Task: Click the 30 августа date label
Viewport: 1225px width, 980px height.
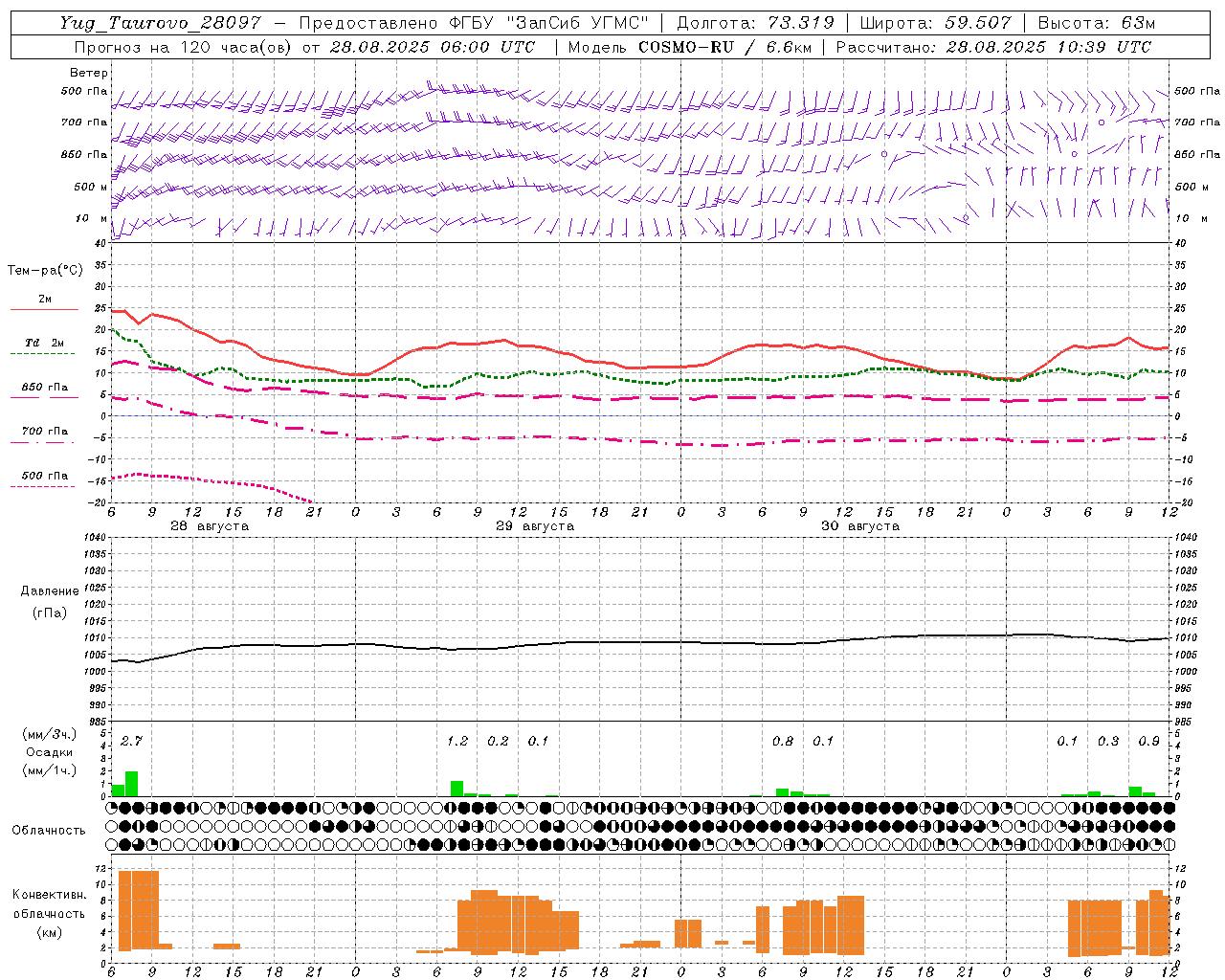Action: pos(860,526)
